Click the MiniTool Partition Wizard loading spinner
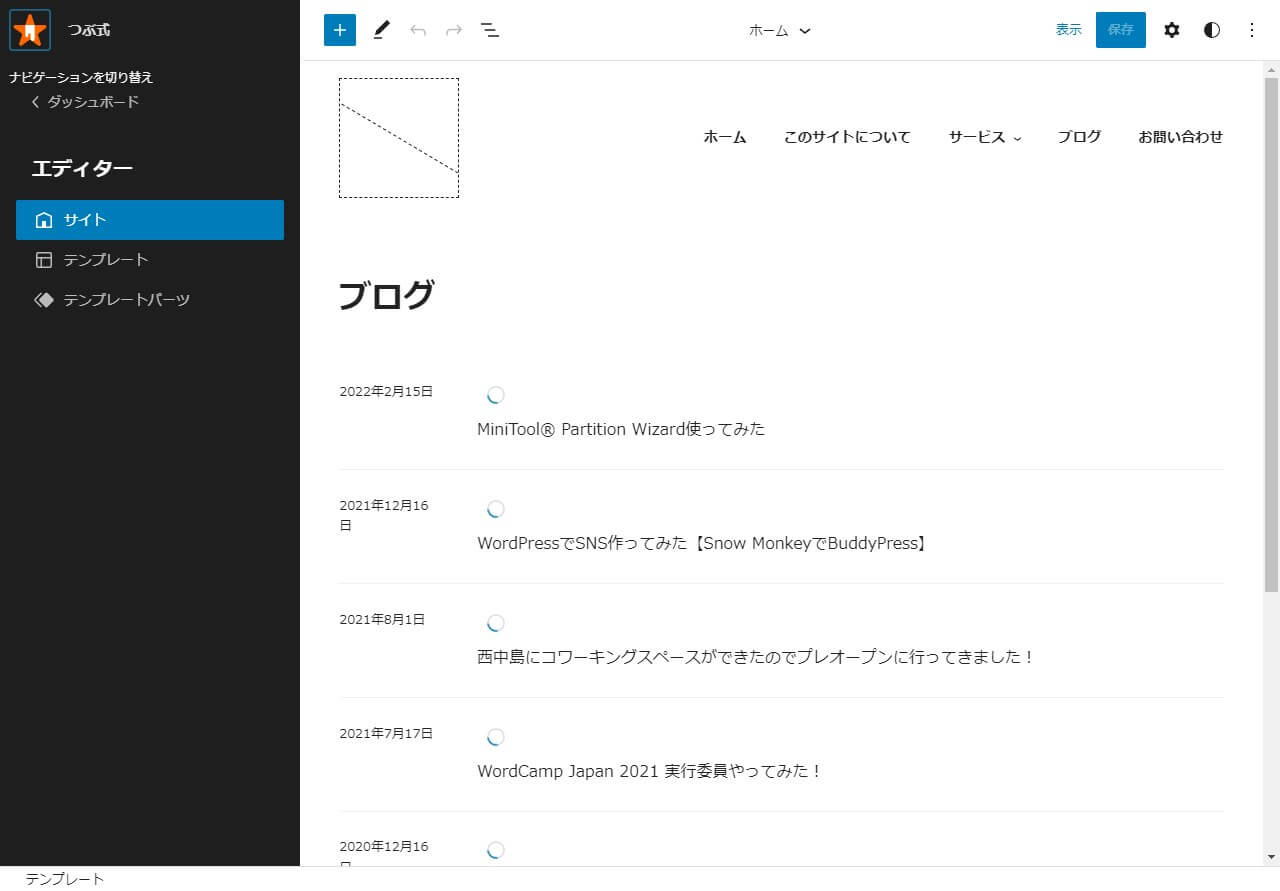The image size is (1280, 891). point(495,394)
